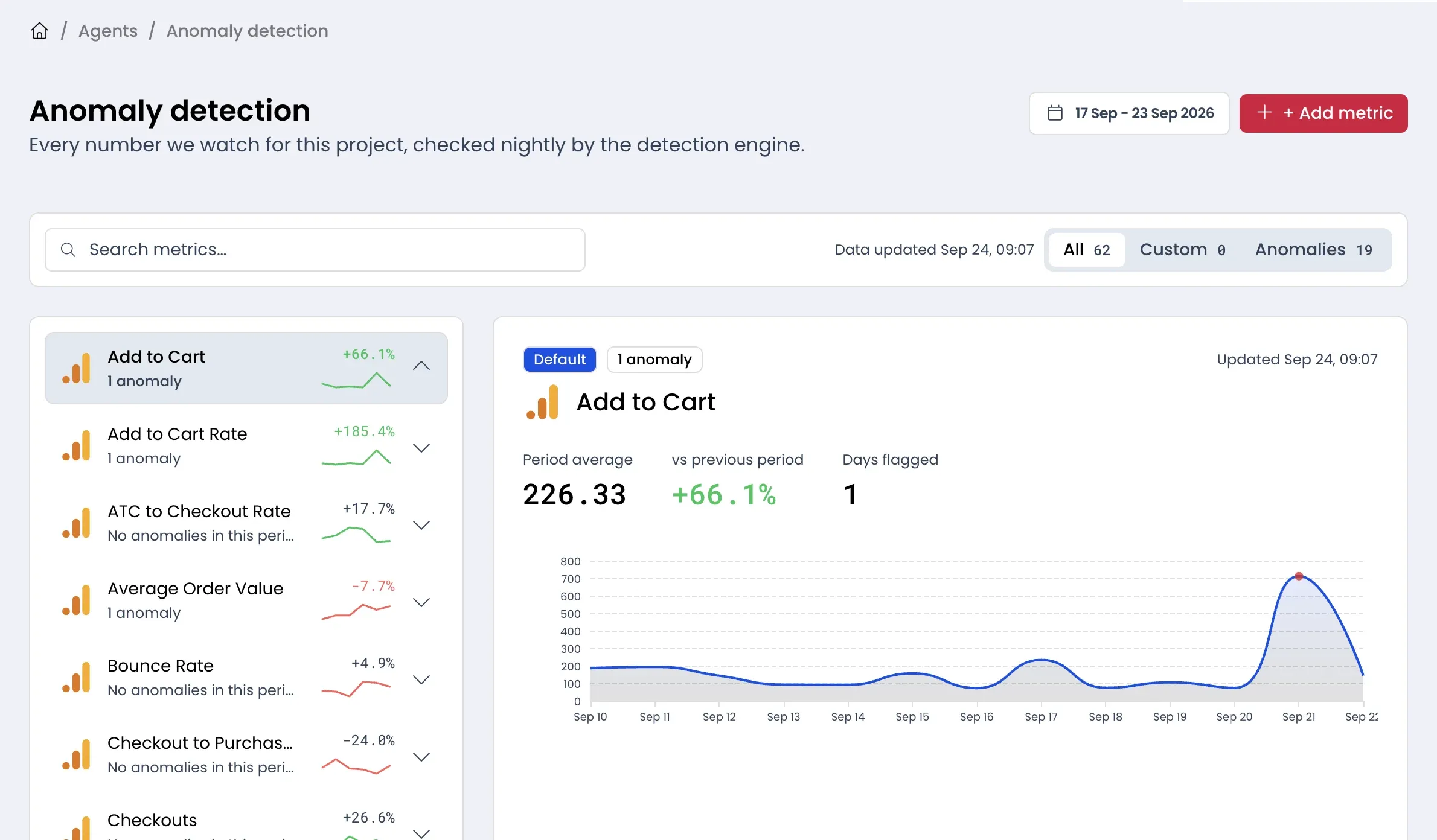Open the Agents breadcrumb link
This screenshot has height=840, width=1437.
108,31
